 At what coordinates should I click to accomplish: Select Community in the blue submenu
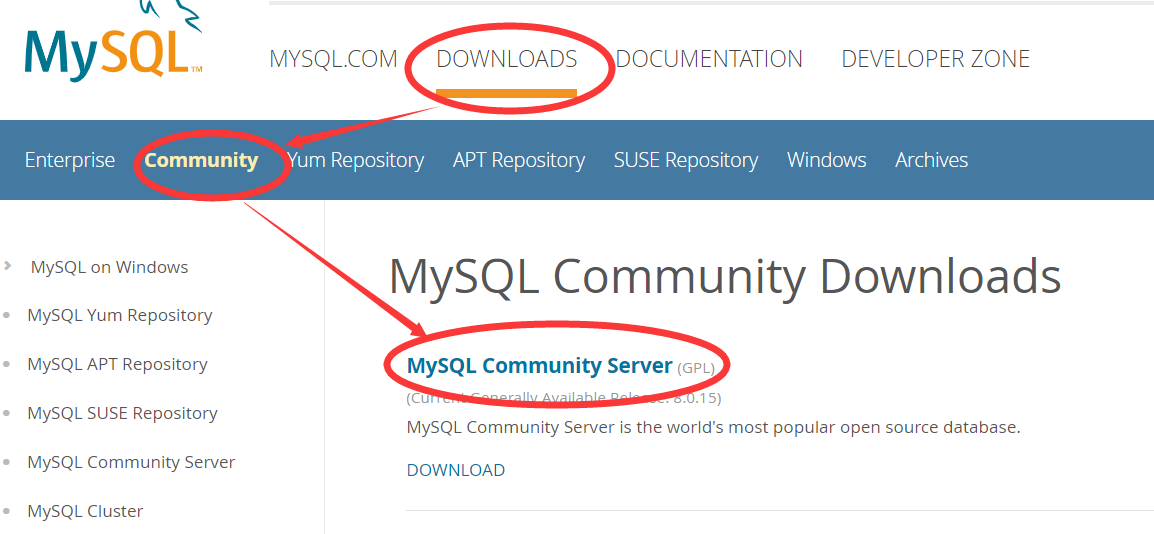coord(201,160)
